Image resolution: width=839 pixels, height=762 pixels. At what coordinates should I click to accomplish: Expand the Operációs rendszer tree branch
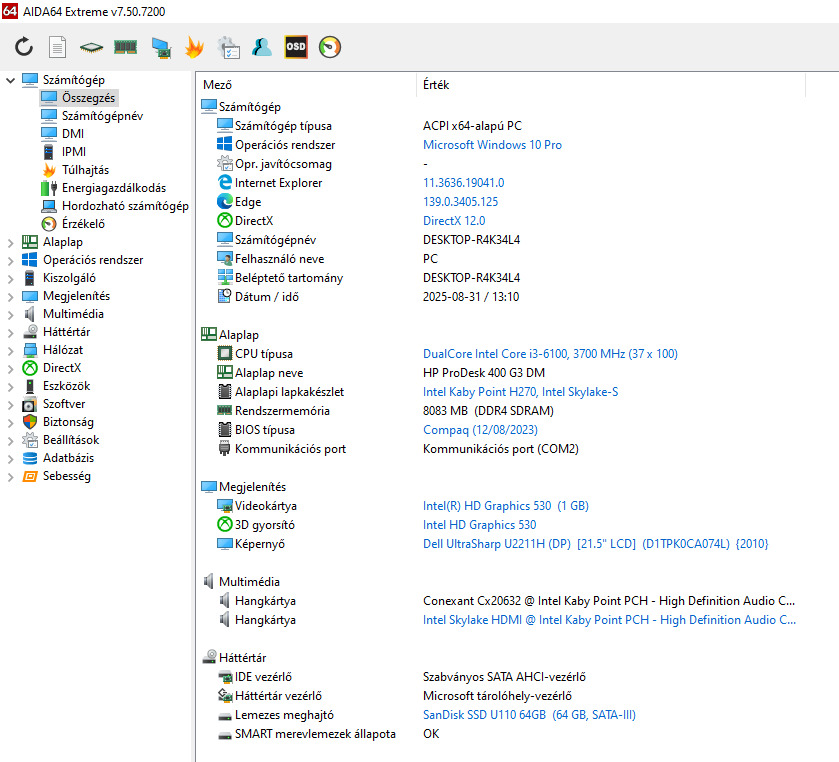tap(10, 261)
